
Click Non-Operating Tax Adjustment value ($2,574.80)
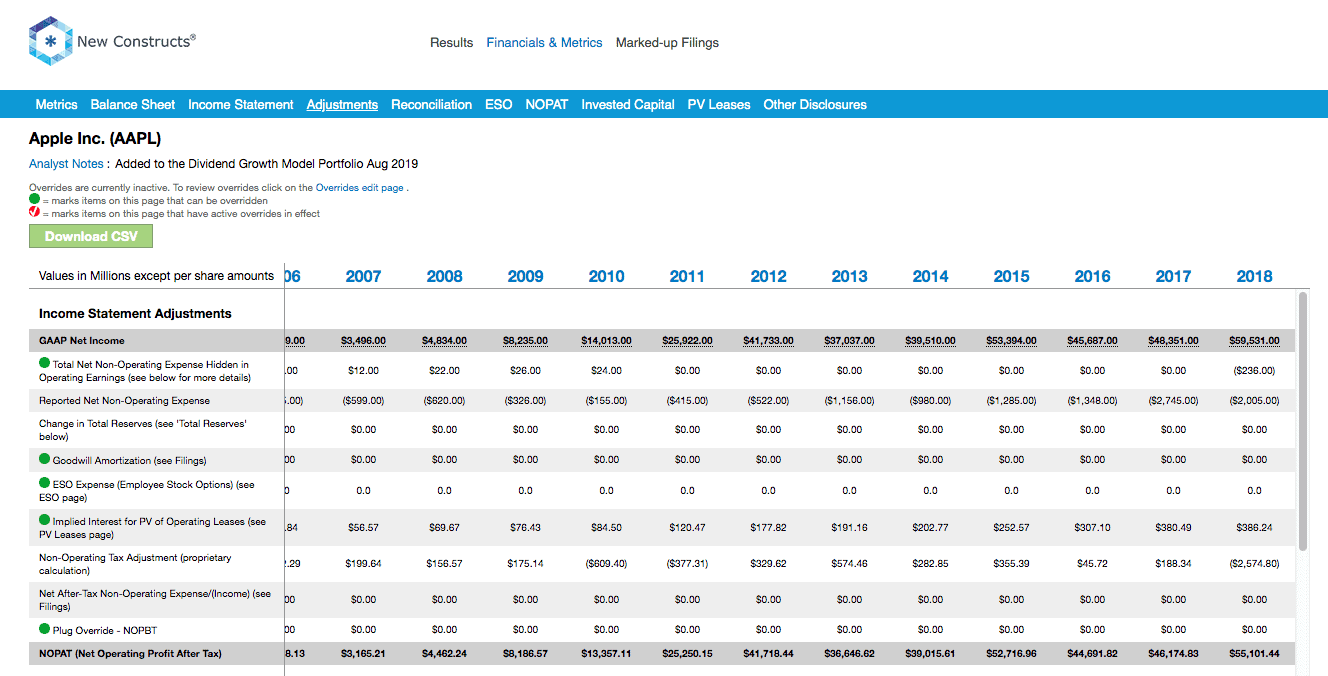pyautogui.click(x=1254, y=564)
